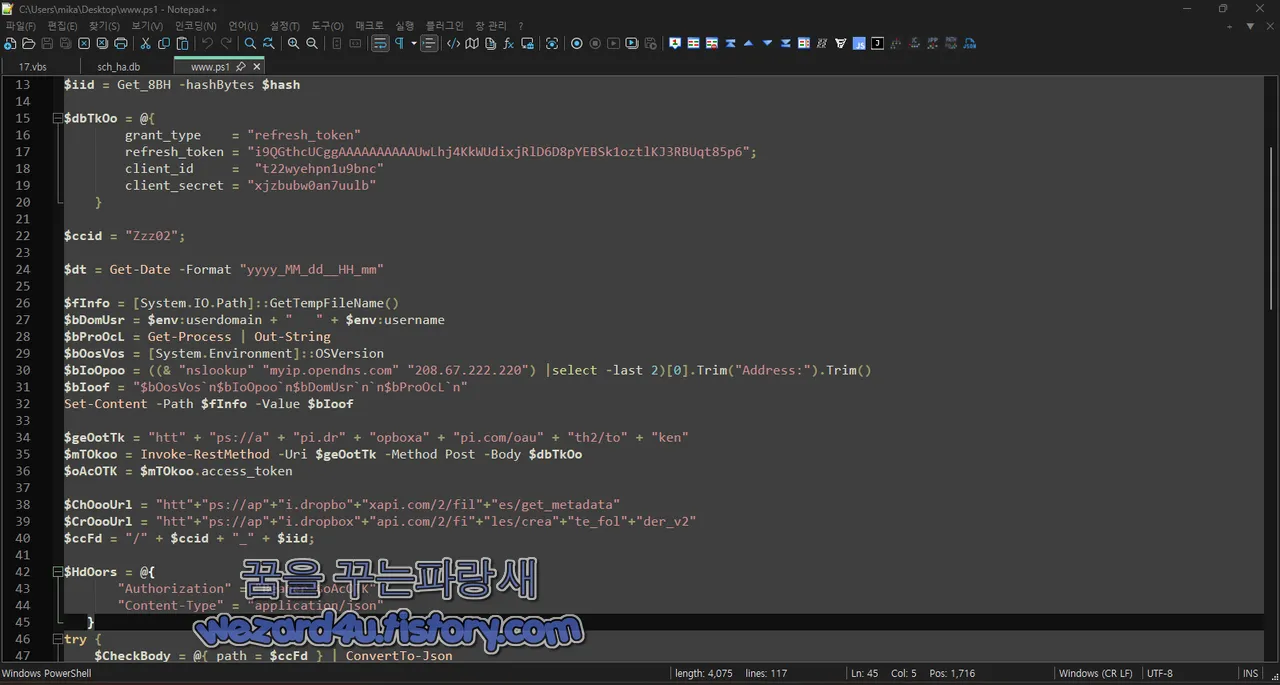Toggle the indent guide toolbar button
1280x685 pixels.
(429, 44)
